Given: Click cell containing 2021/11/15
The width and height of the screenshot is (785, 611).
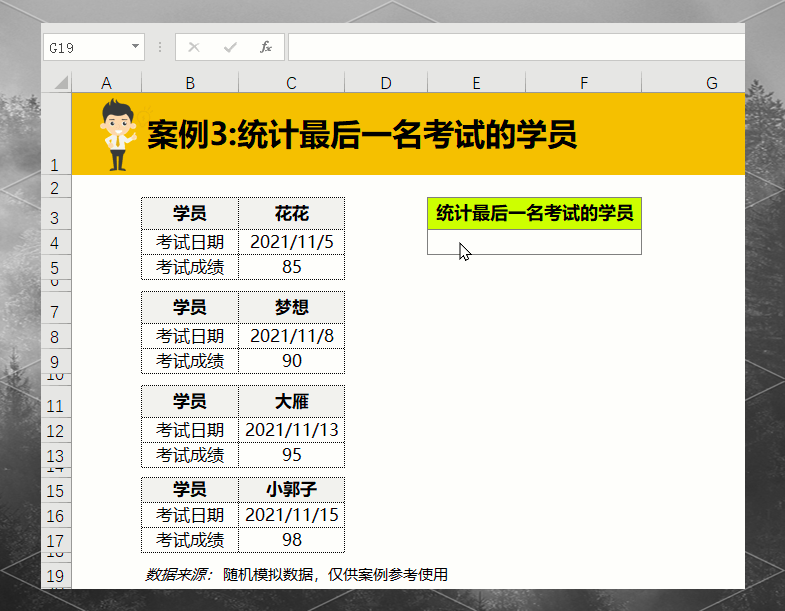Looking at the screenshot, I should 291,515.
